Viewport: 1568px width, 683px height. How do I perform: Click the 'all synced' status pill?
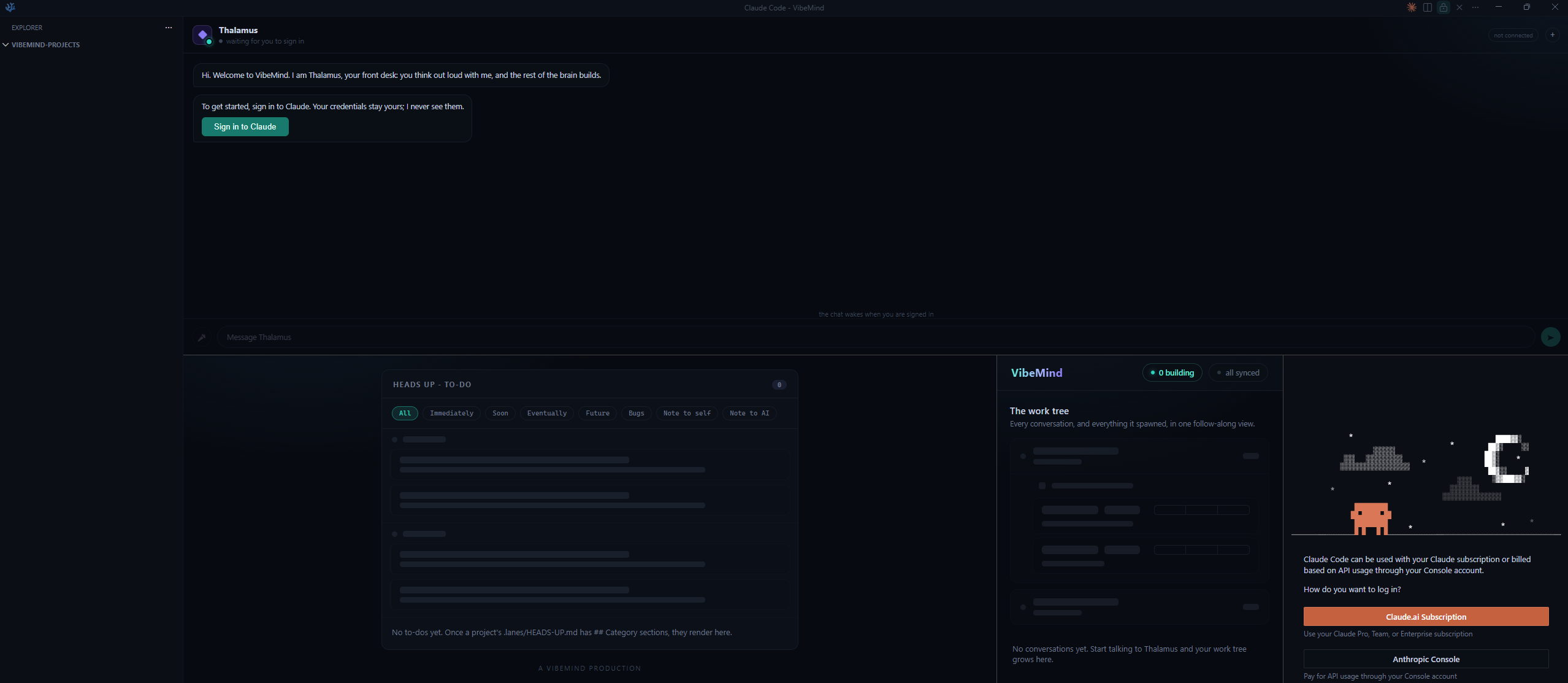tap(1238, 372)
